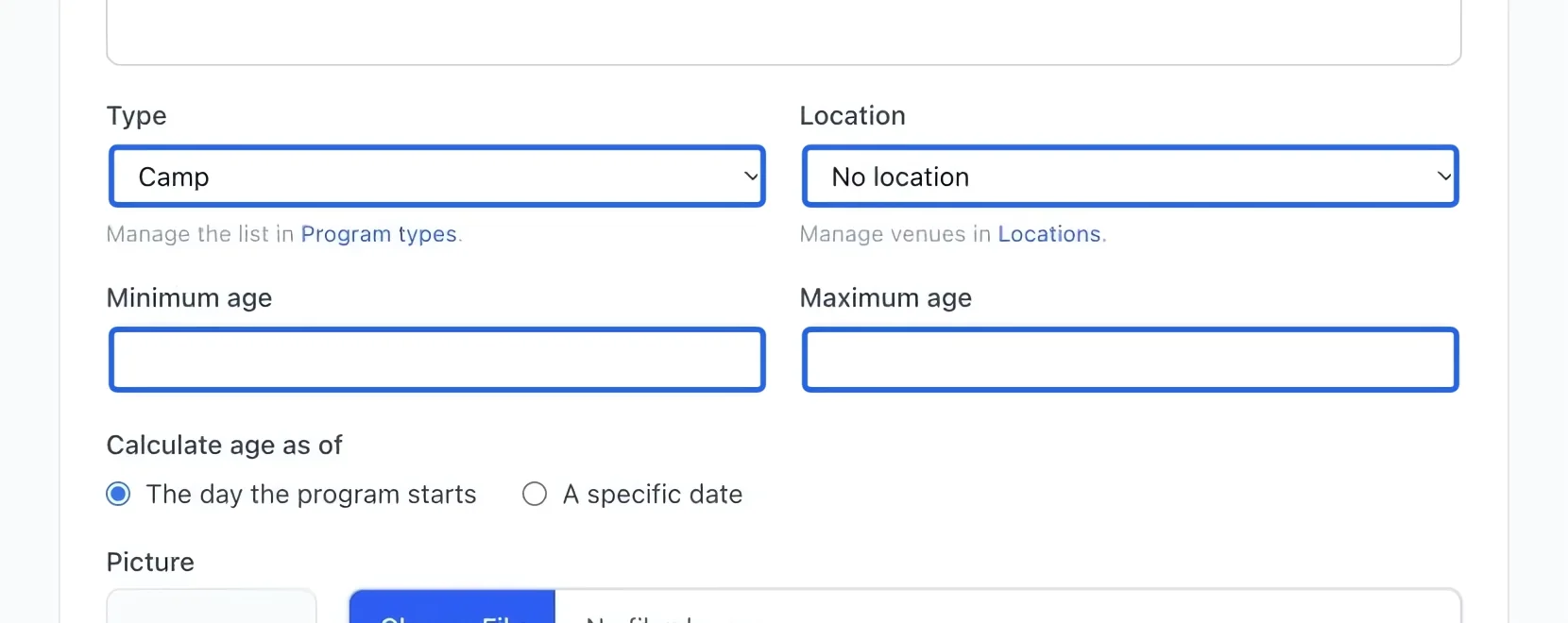Open the Locations link
Screen dimensions: 1568x623
tap(1049, 234)
